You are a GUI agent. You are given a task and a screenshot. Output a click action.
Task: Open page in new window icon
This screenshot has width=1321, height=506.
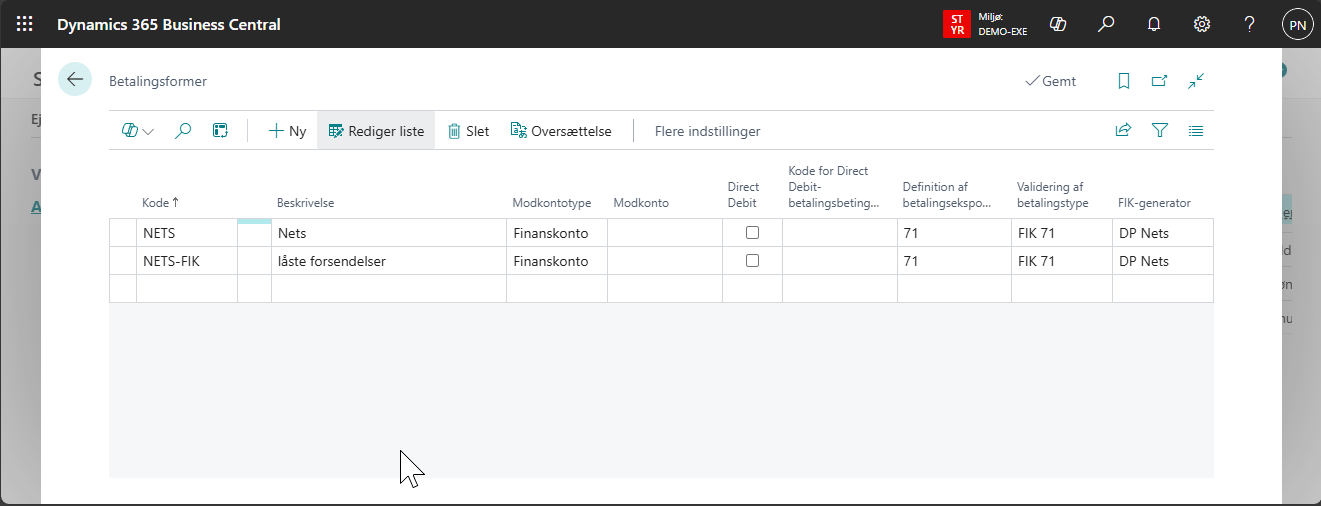(x=1159, y=81)
